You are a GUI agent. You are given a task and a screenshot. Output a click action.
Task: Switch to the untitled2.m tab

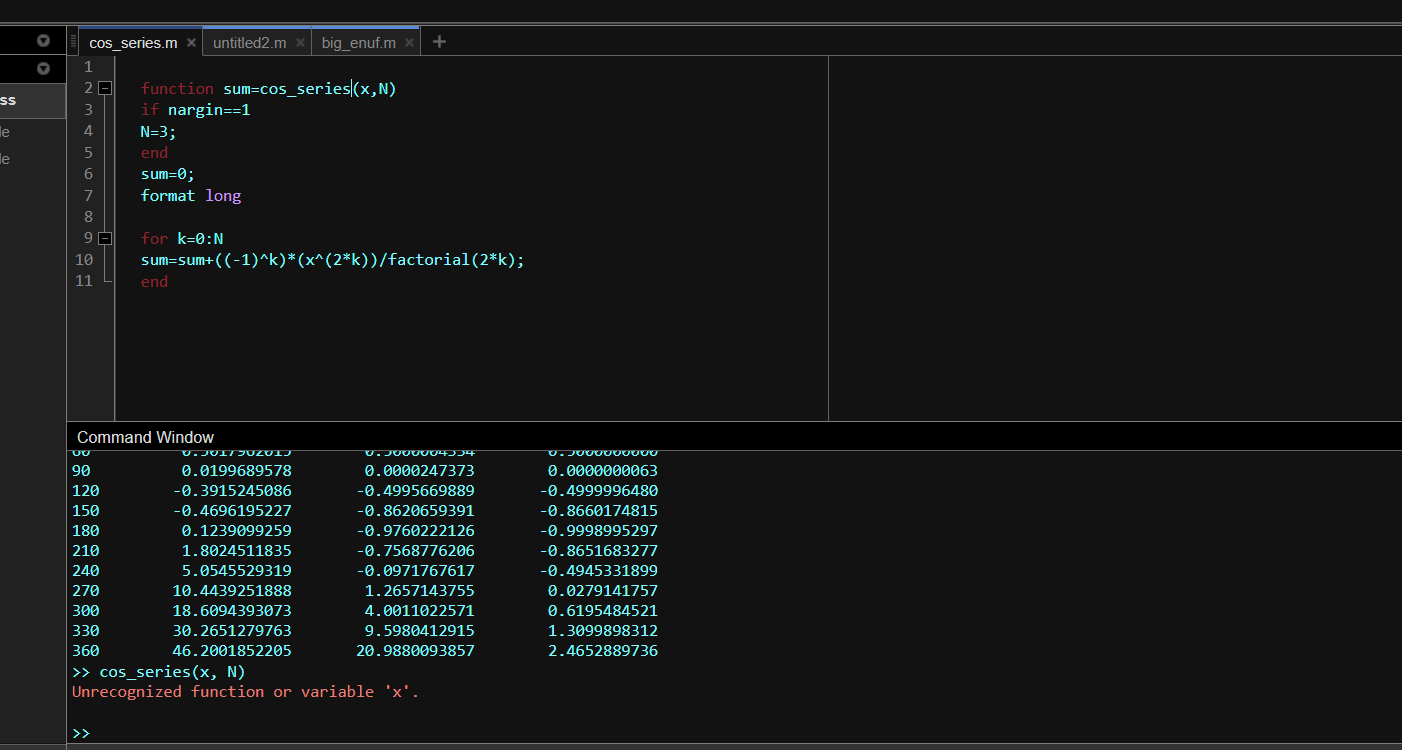click(249, 43)
